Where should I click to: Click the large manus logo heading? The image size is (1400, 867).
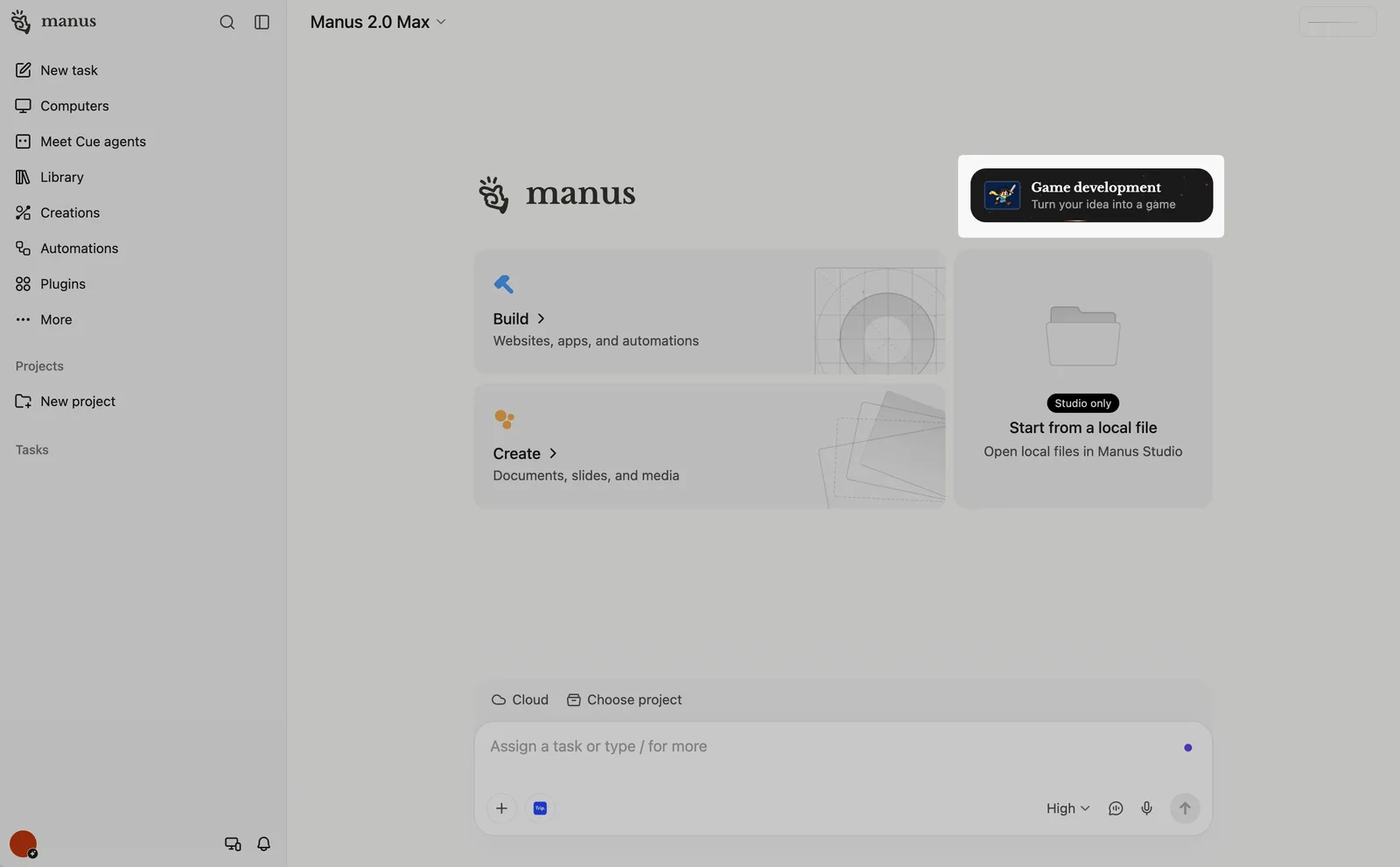pos(556,194)
